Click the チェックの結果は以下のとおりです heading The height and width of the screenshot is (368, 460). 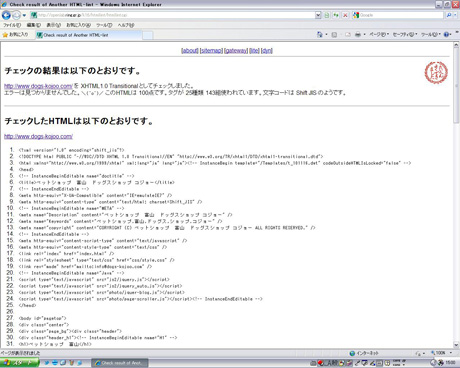(72, 71)
